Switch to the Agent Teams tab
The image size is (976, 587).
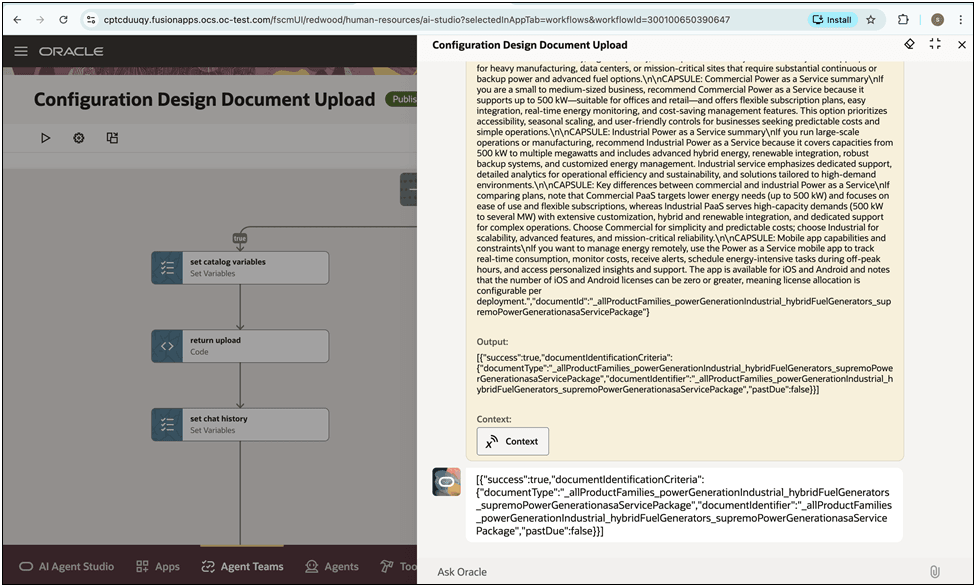tap(242, 566)
